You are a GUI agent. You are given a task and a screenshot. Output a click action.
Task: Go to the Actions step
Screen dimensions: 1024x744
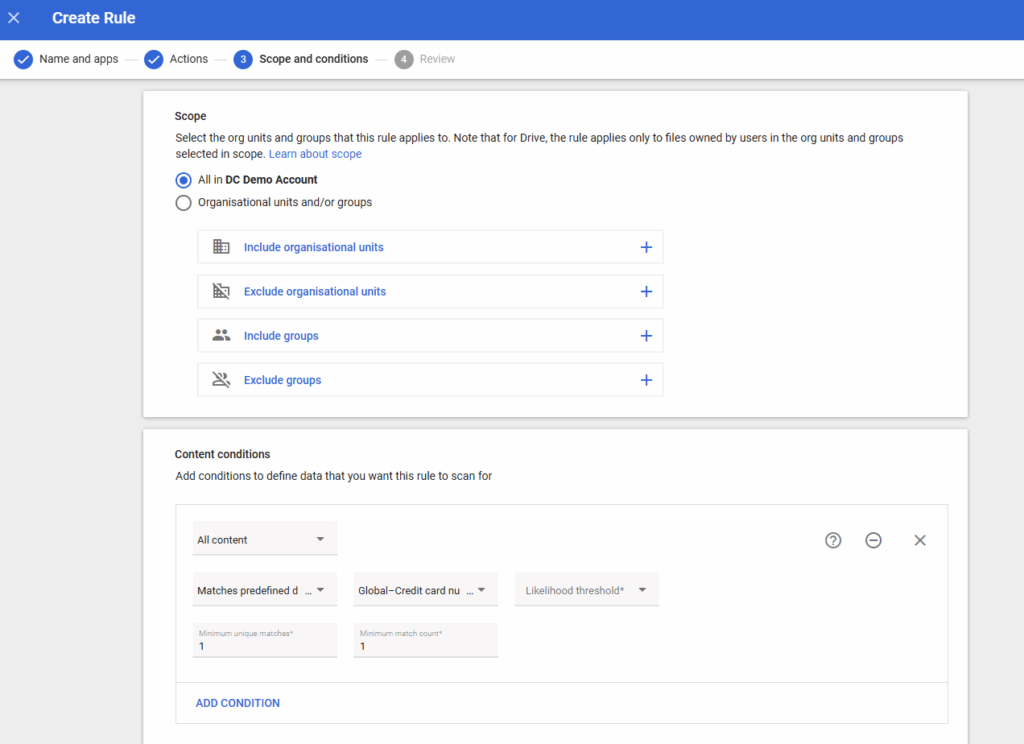(x=176, y=59)
